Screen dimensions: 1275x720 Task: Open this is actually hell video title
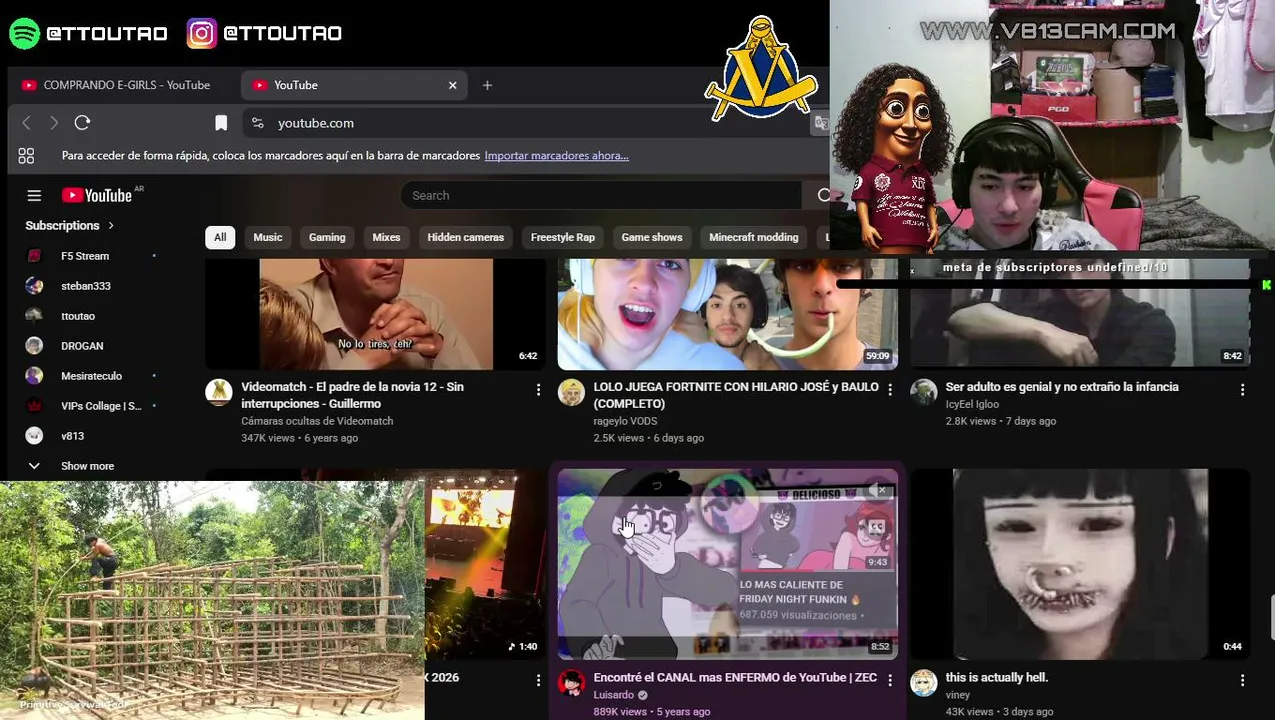coord(997,678)
